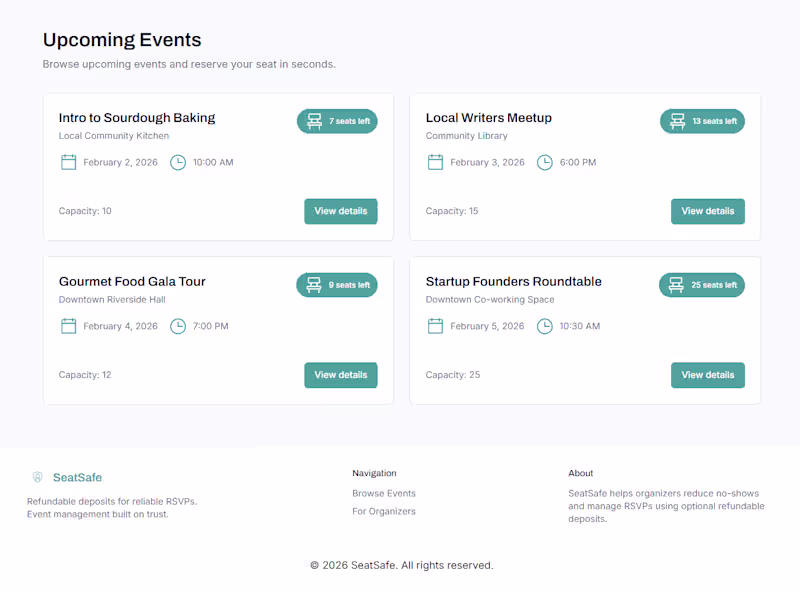Viewport: 800px width, 592px height.
Task: Click the 9 seats left badge
Action: [337, 285]
